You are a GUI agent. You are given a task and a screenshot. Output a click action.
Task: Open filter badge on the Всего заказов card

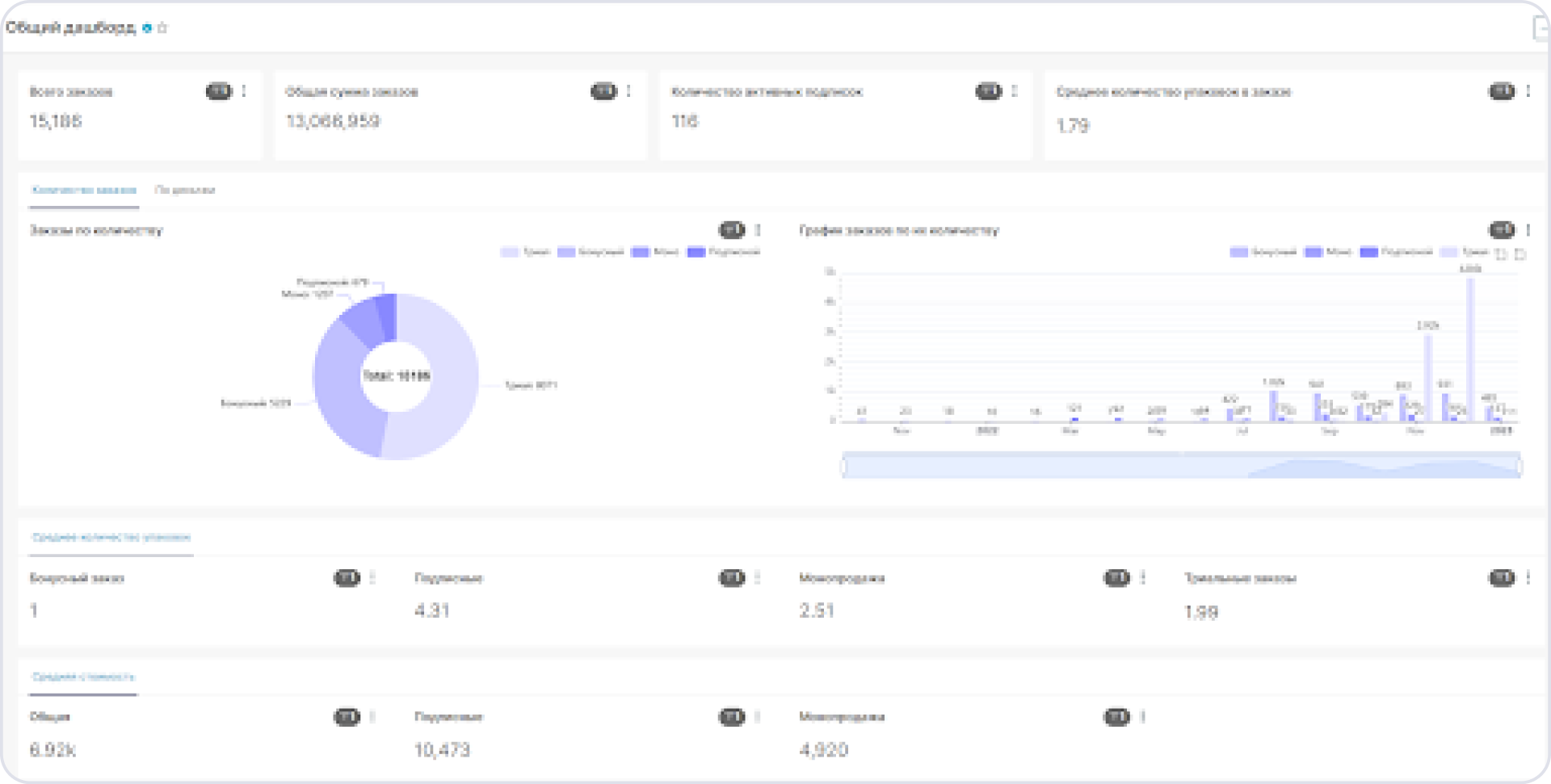[x=218, y=91]
